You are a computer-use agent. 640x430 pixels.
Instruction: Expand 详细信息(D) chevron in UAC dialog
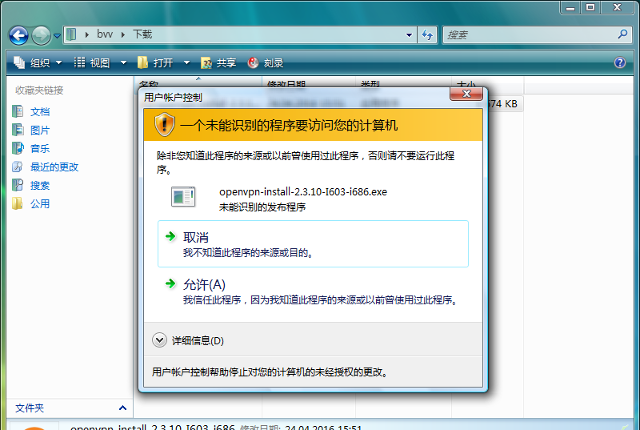[x=159, y=340]
